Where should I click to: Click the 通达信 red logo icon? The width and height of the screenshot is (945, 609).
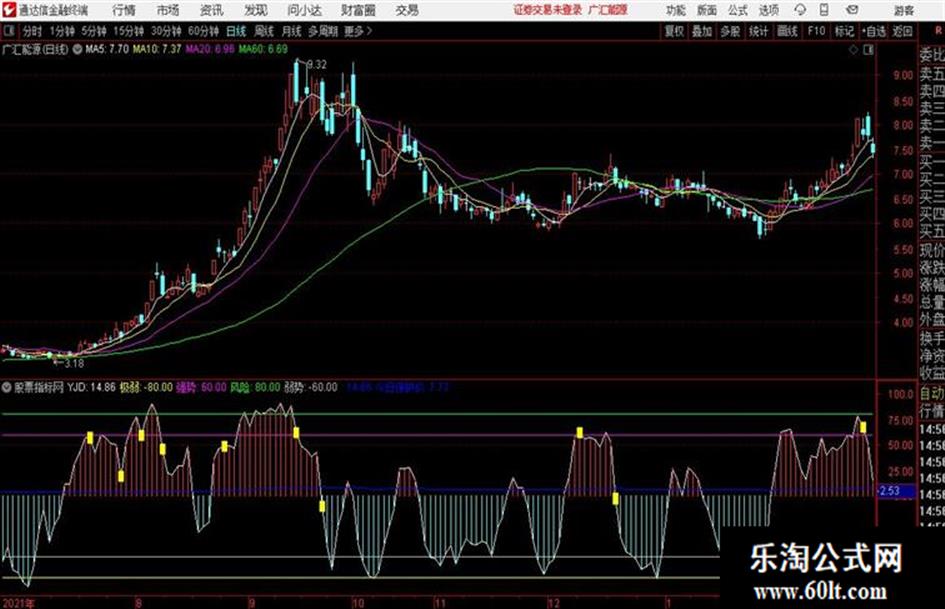9,10
